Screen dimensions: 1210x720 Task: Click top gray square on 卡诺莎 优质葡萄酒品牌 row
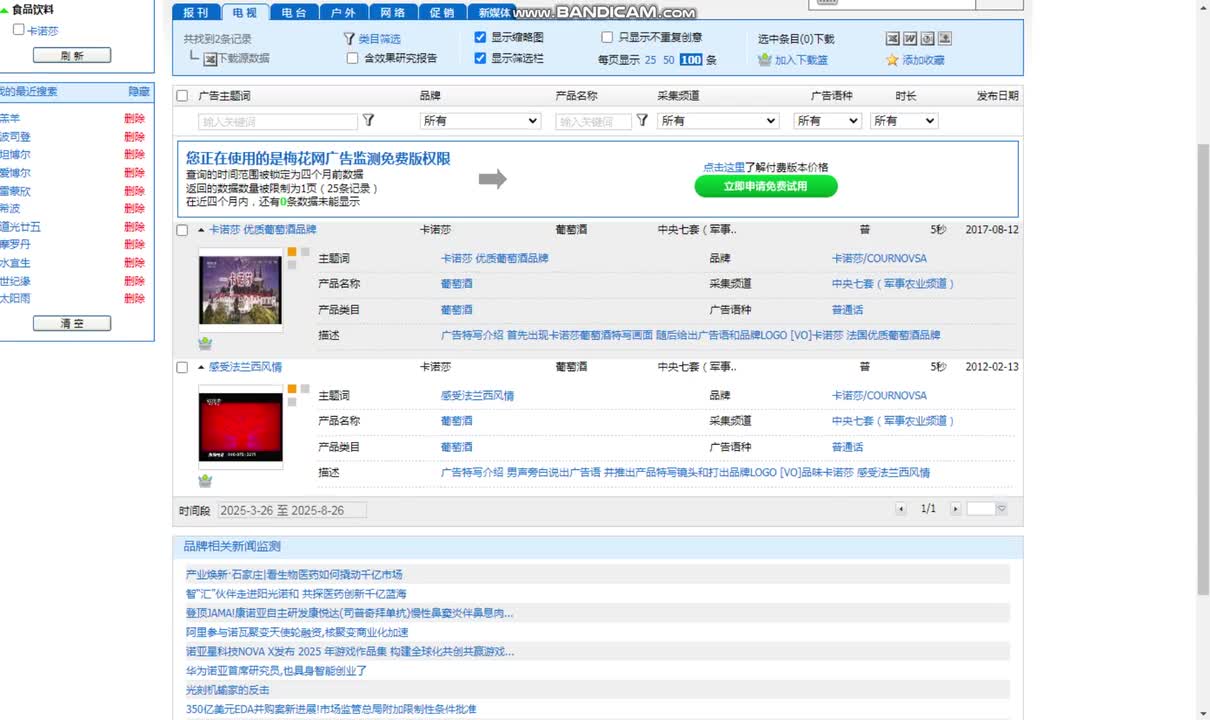(305, 252)
